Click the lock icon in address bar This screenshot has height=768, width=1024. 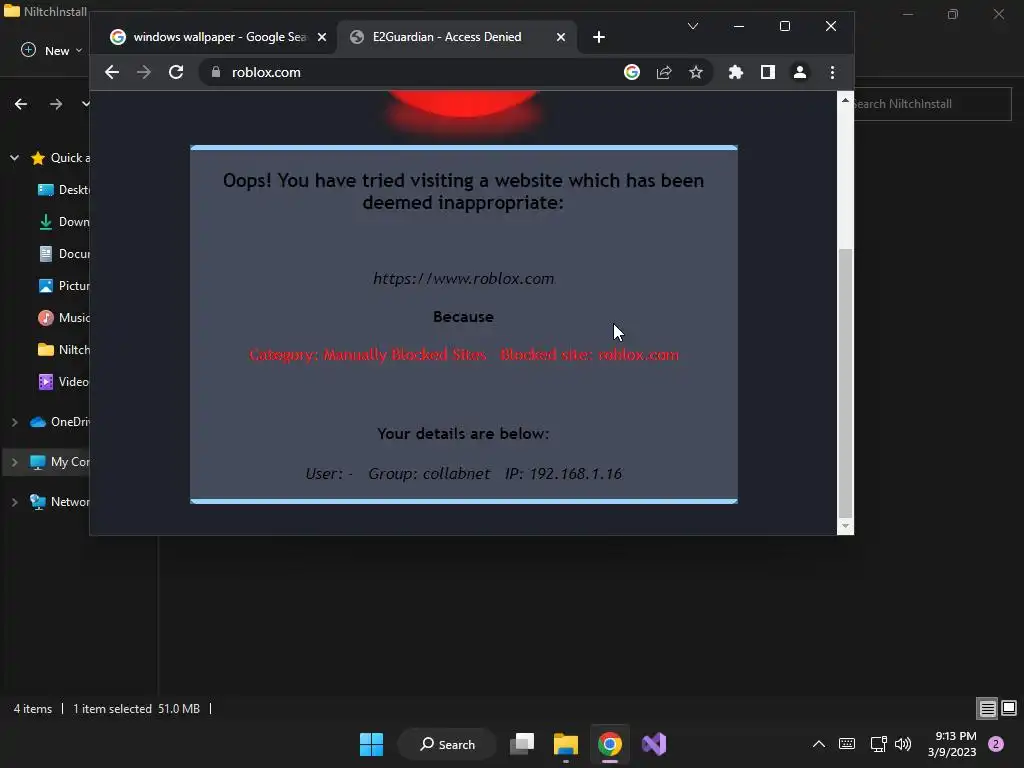coord(216,72)
